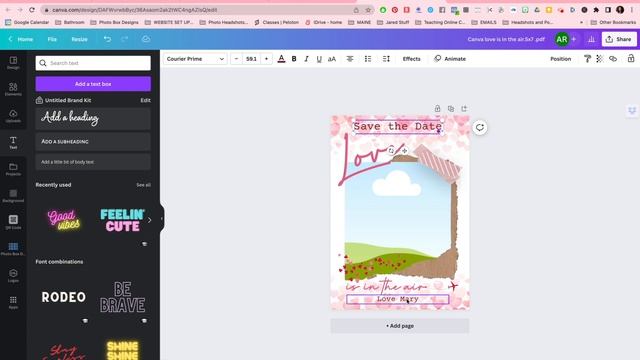The image size is (640, 360).
Task: Open the Background panel in sidebar
Action: (x=13, y=196)
